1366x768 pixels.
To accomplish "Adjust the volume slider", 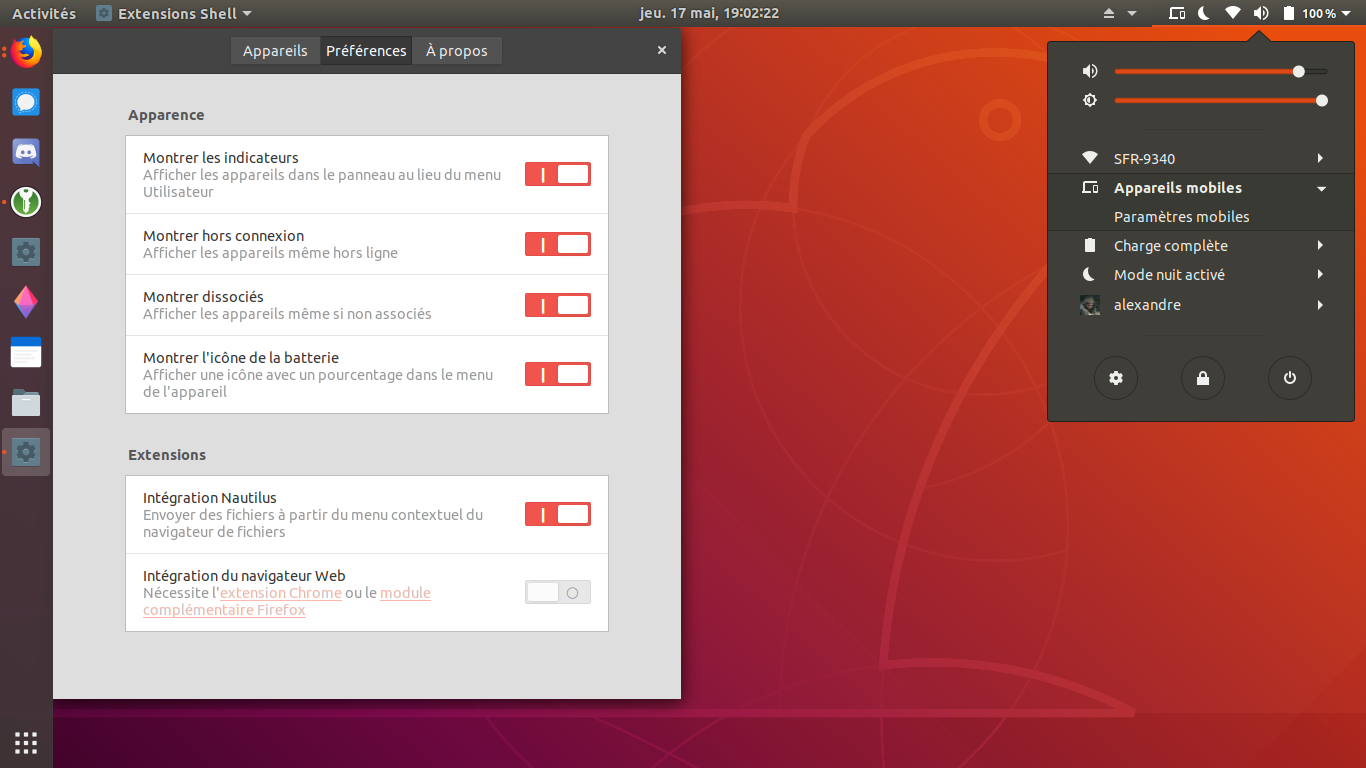I will click(1221, 71).
